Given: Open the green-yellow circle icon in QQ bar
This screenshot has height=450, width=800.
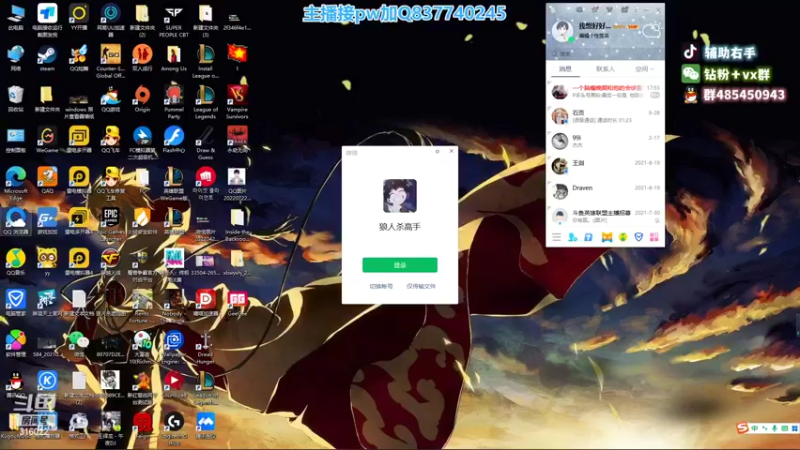Looking at the screenshot, I should [622, 237].
